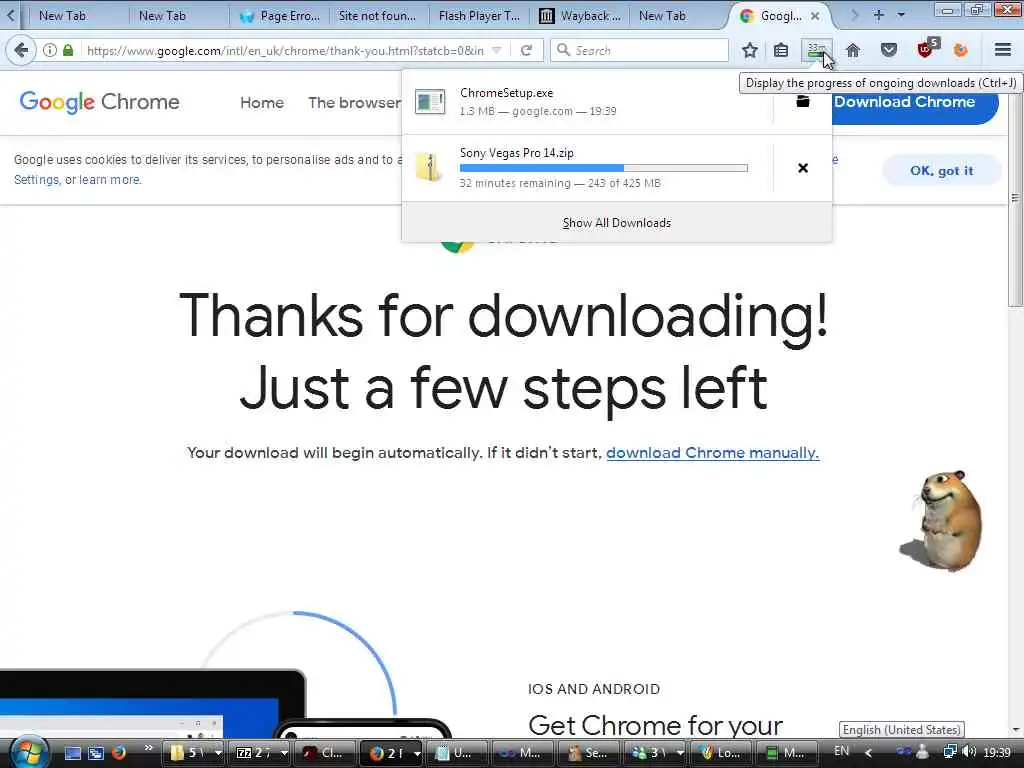Expand quick launch overflow chevron

point(149,748)
